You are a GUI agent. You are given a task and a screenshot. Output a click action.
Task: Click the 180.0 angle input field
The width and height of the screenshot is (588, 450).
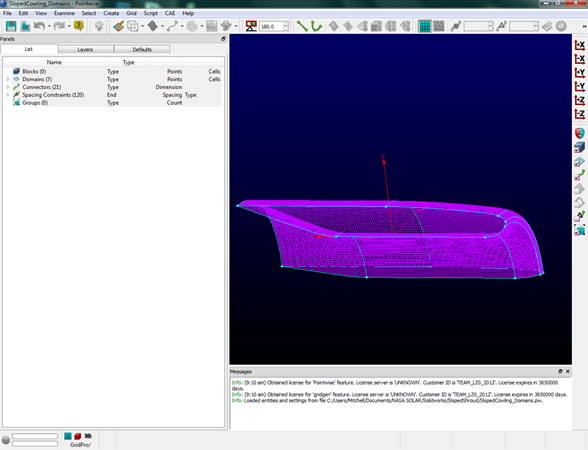(x=272, y=27)
